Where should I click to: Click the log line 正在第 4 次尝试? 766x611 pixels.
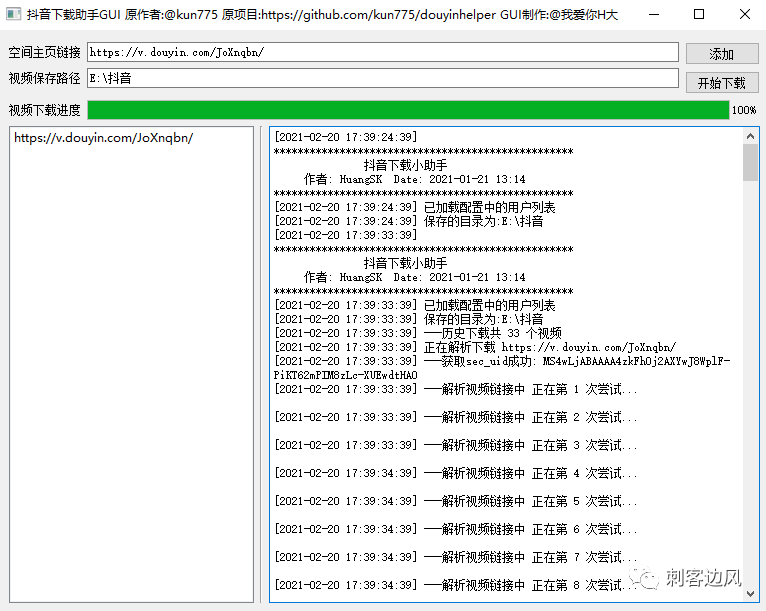[x=456, y=473]
